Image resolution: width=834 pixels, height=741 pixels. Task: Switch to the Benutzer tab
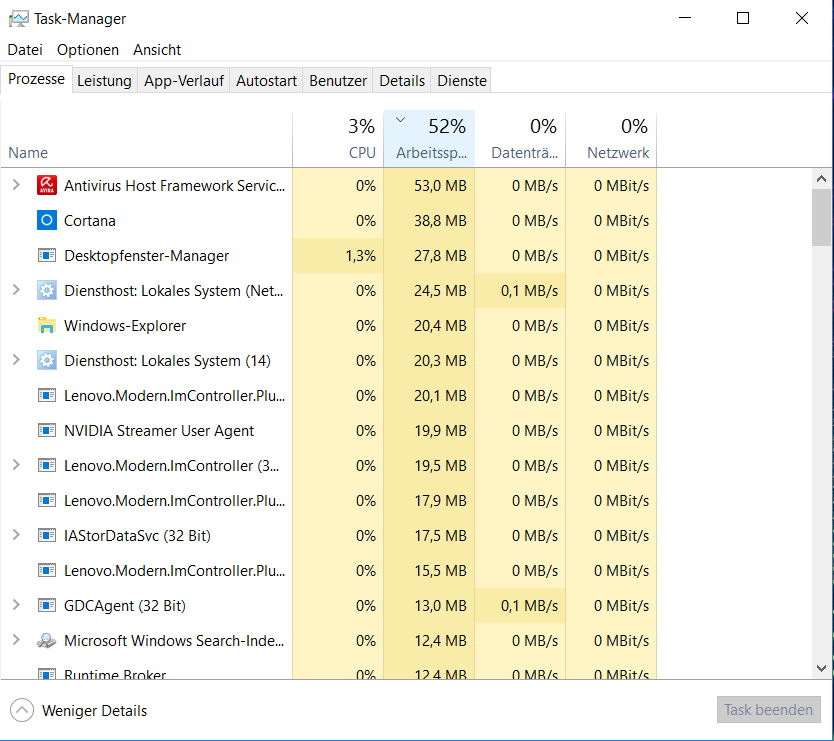pyautogui.click(x=338, y=80)
